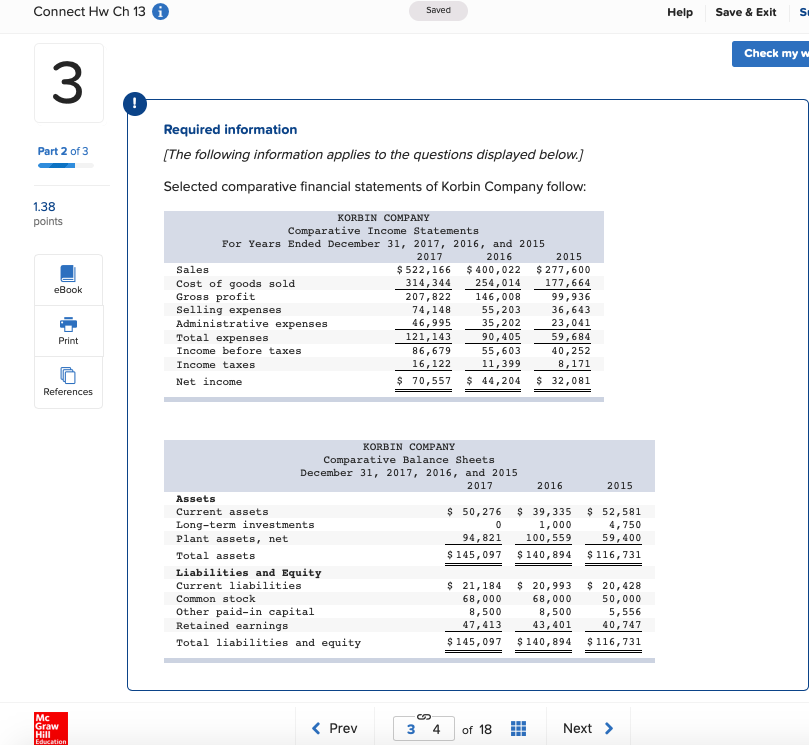This screenshot has width=809, height=745.
Task: Open the References tool
Action: click(68, 381)
